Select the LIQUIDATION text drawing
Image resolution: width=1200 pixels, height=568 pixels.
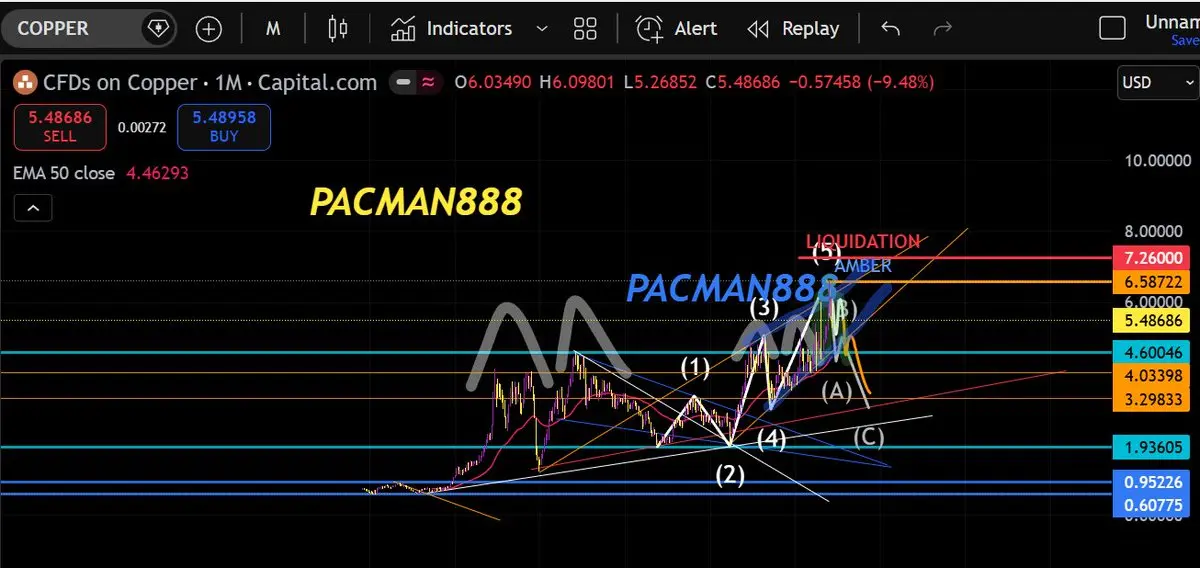point(863,241)
